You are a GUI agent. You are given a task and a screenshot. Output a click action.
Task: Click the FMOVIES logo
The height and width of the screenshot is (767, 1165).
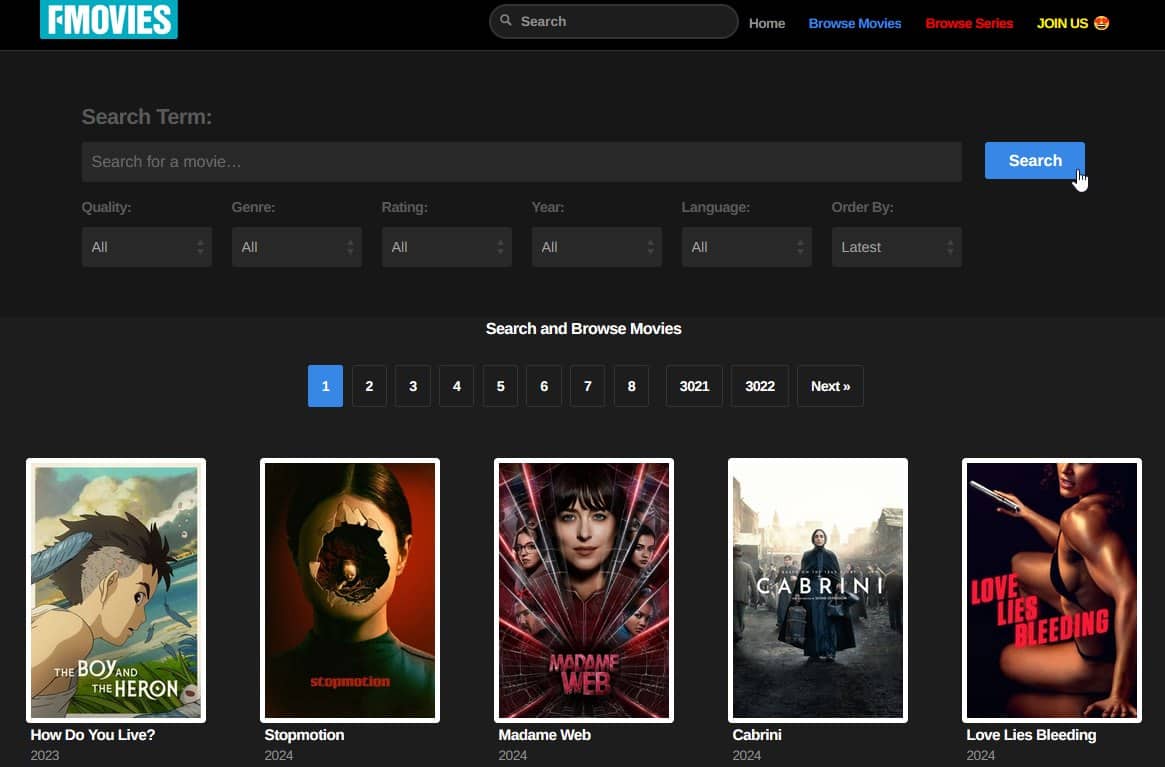[x=108, y=19]
